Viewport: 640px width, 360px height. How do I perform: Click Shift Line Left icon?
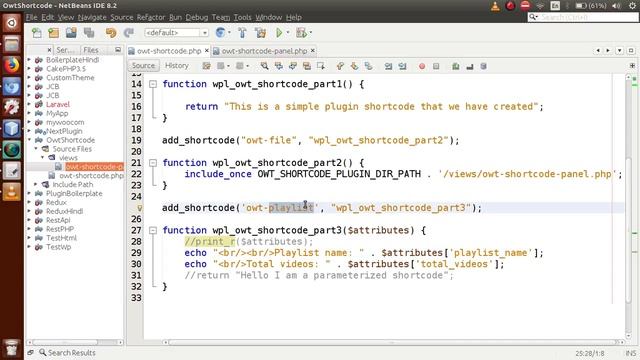click(388, 66)
